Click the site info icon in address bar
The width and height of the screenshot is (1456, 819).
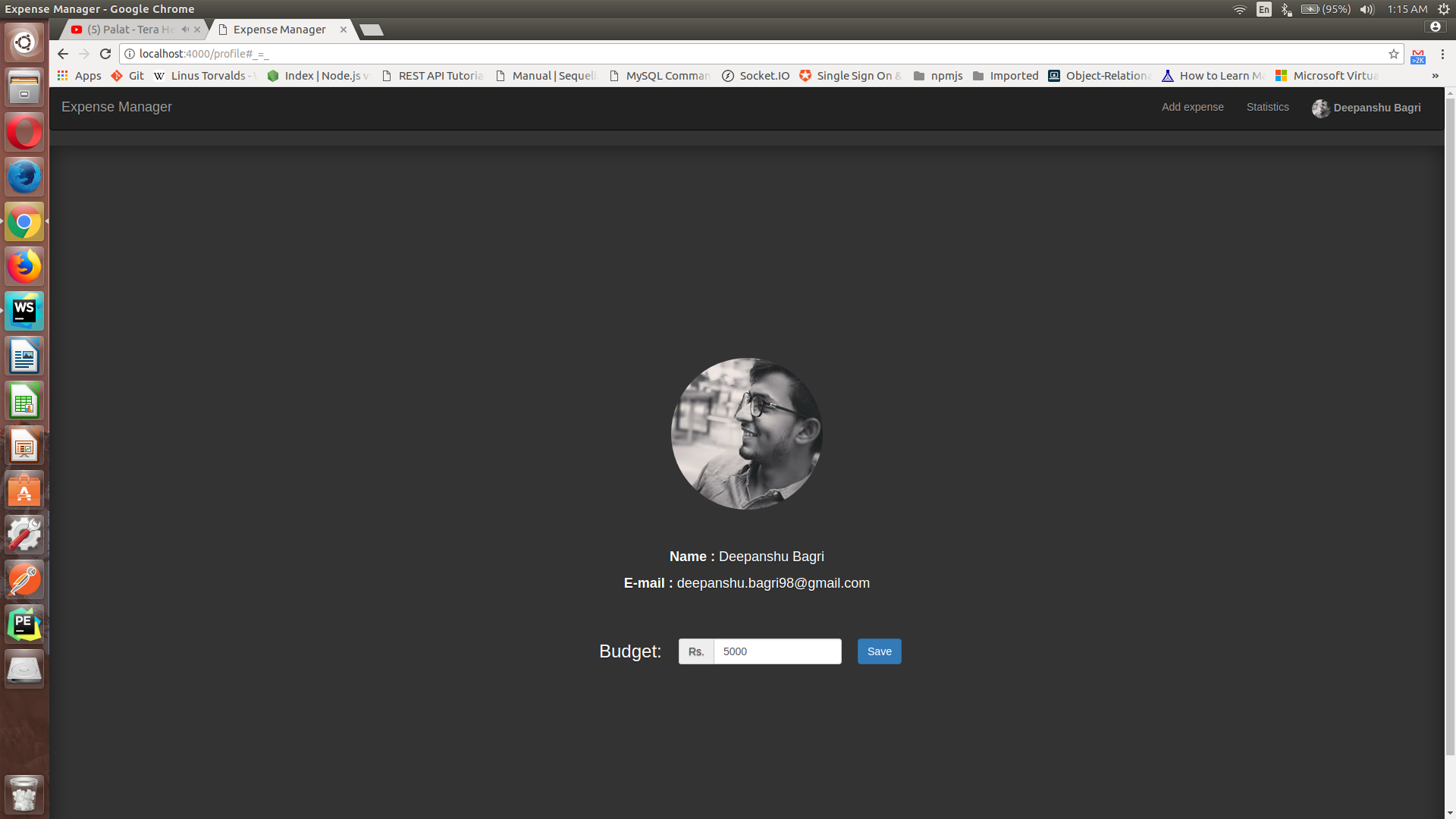pos(130,54)
